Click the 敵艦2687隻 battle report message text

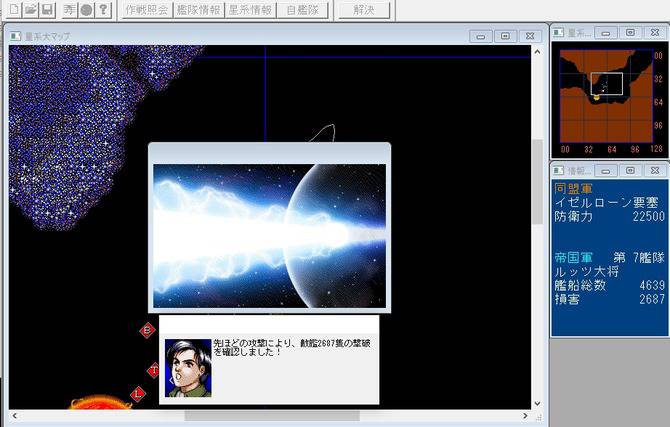(291, 347)
